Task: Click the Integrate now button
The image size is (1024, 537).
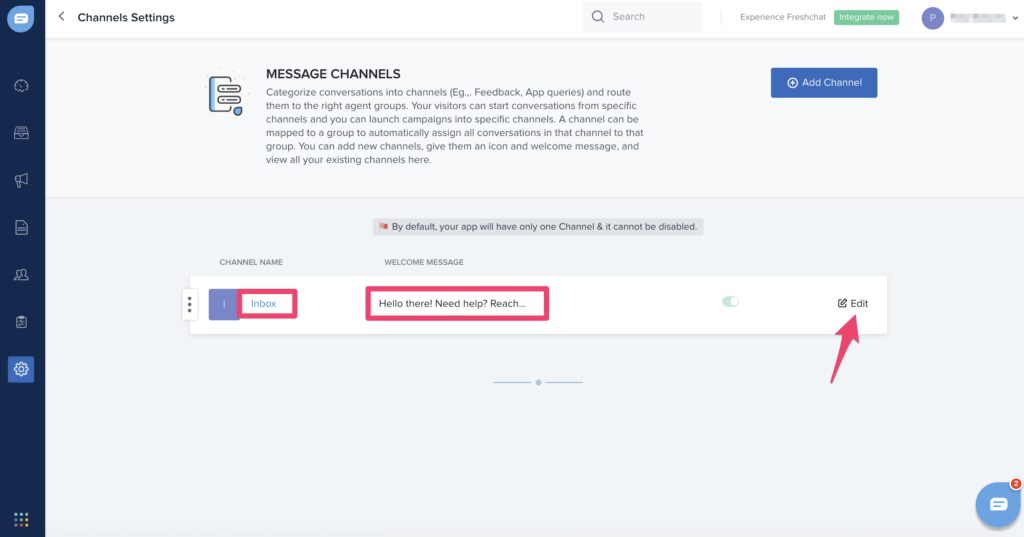Action: 866,18
